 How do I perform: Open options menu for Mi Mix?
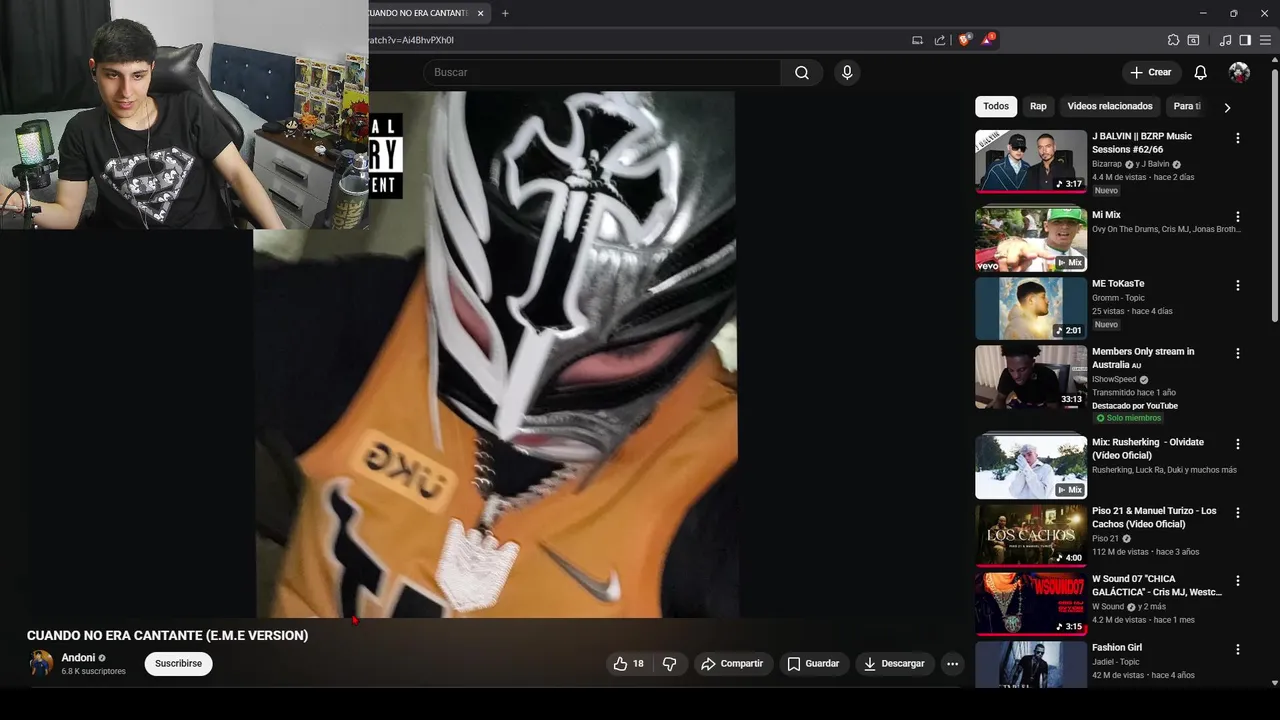(x=1238, y=217)
